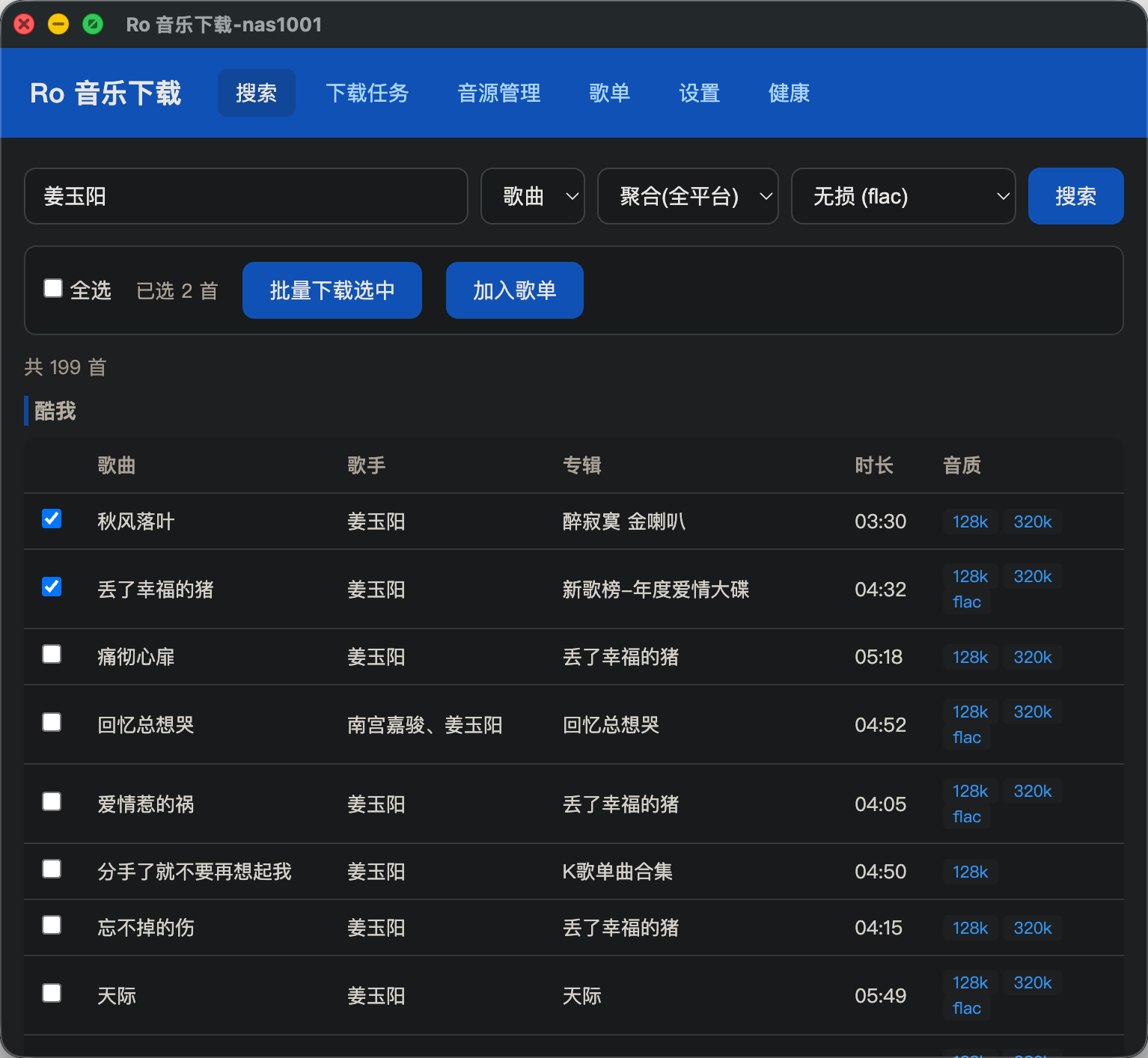Click flac tag for 回忆总想哭

(x=967, y=737)
